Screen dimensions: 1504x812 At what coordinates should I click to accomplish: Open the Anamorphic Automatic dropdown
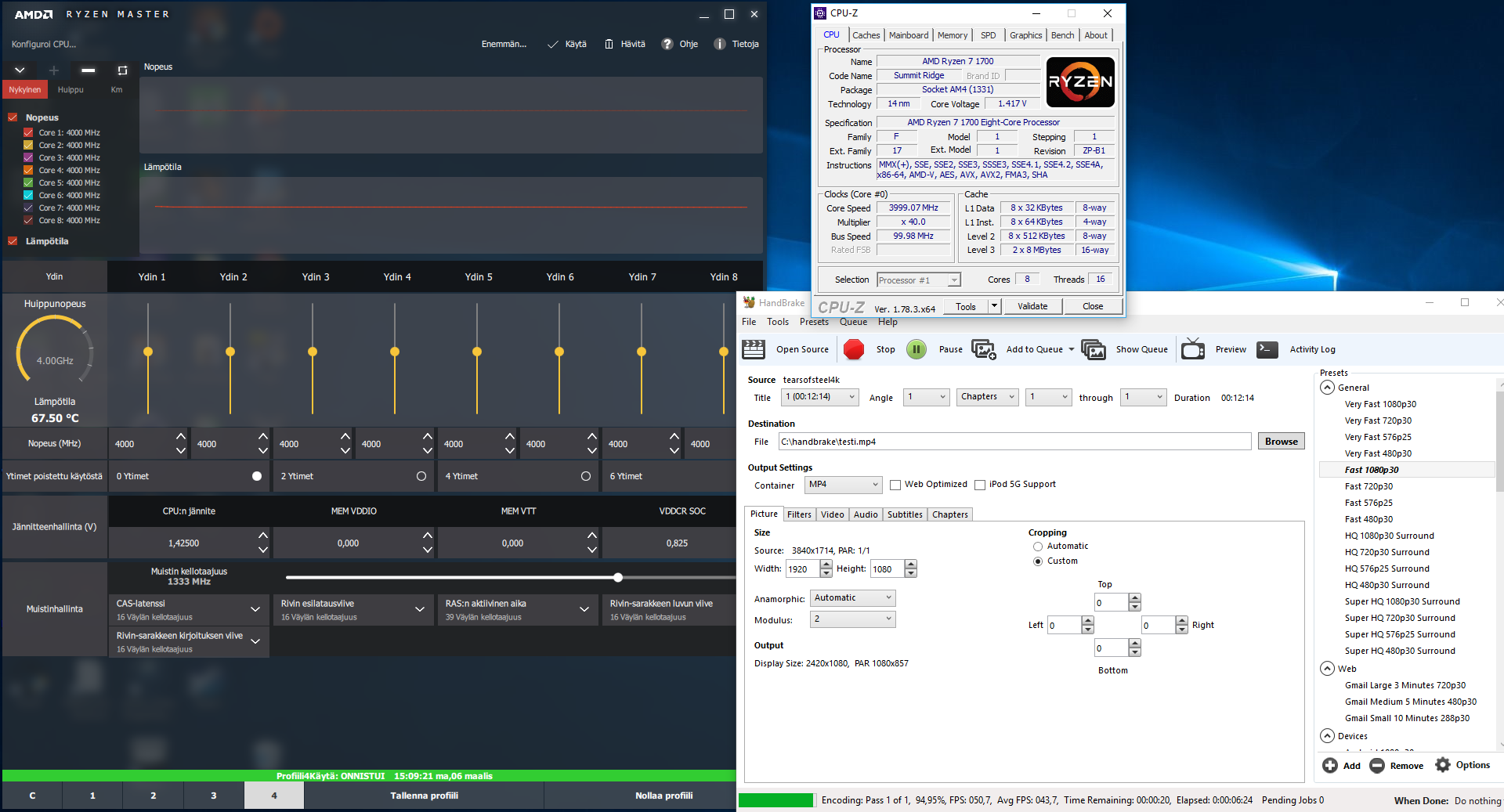[853, 598]
